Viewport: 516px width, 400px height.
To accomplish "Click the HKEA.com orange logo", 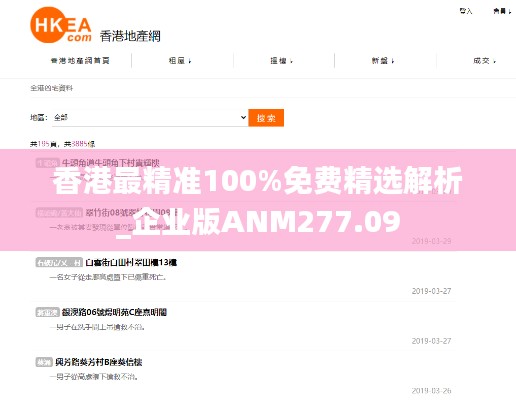I will pos(61,25).
